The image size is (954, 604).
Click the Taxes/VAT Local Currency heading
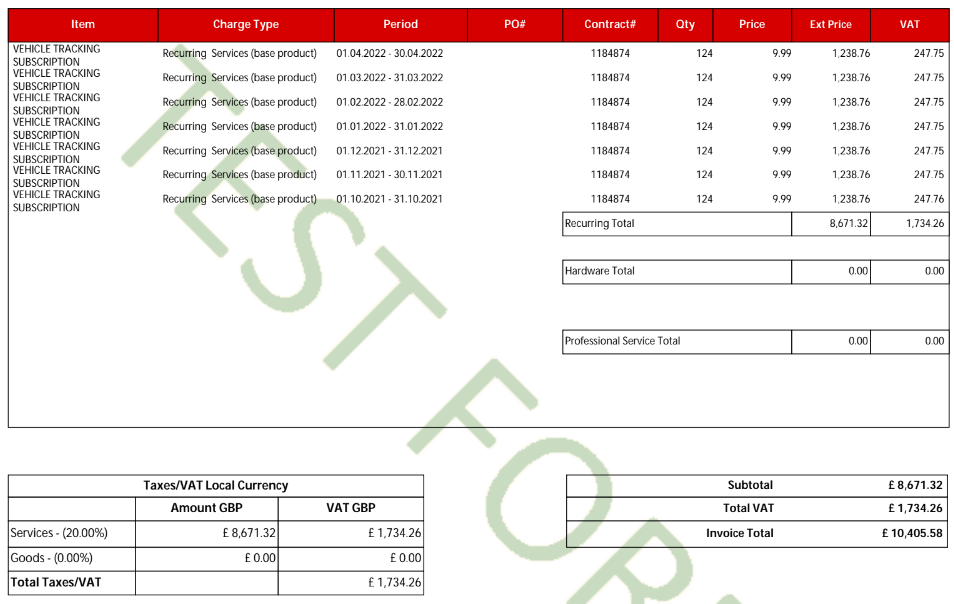click(x=215, y=485)
